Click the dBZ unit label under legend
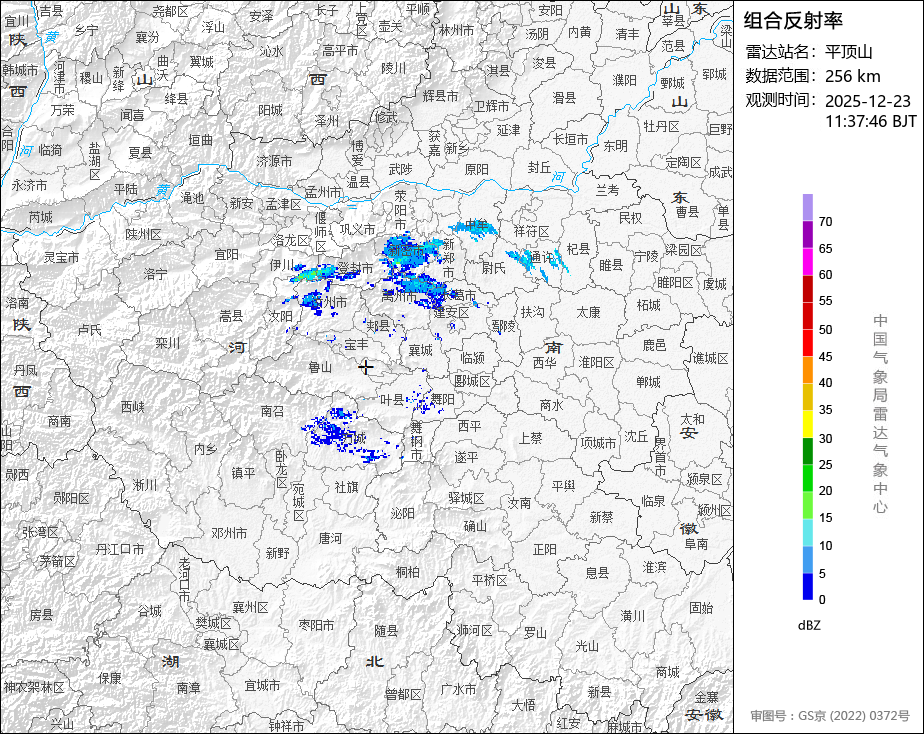The image size is (924, 734). click(x=808, y=626)
